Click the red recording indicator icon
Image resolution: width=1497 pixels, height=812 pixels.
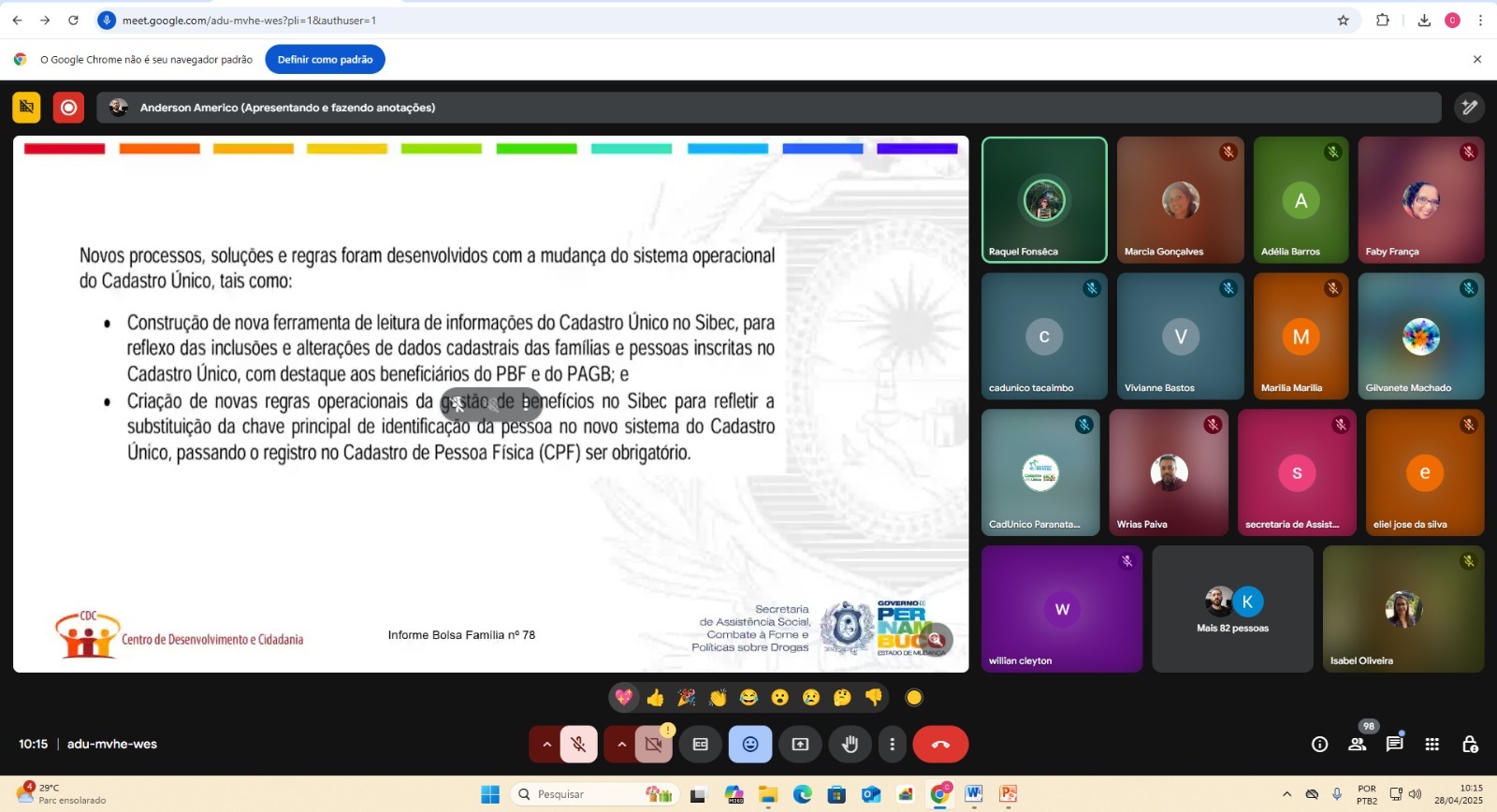[68, 108]
